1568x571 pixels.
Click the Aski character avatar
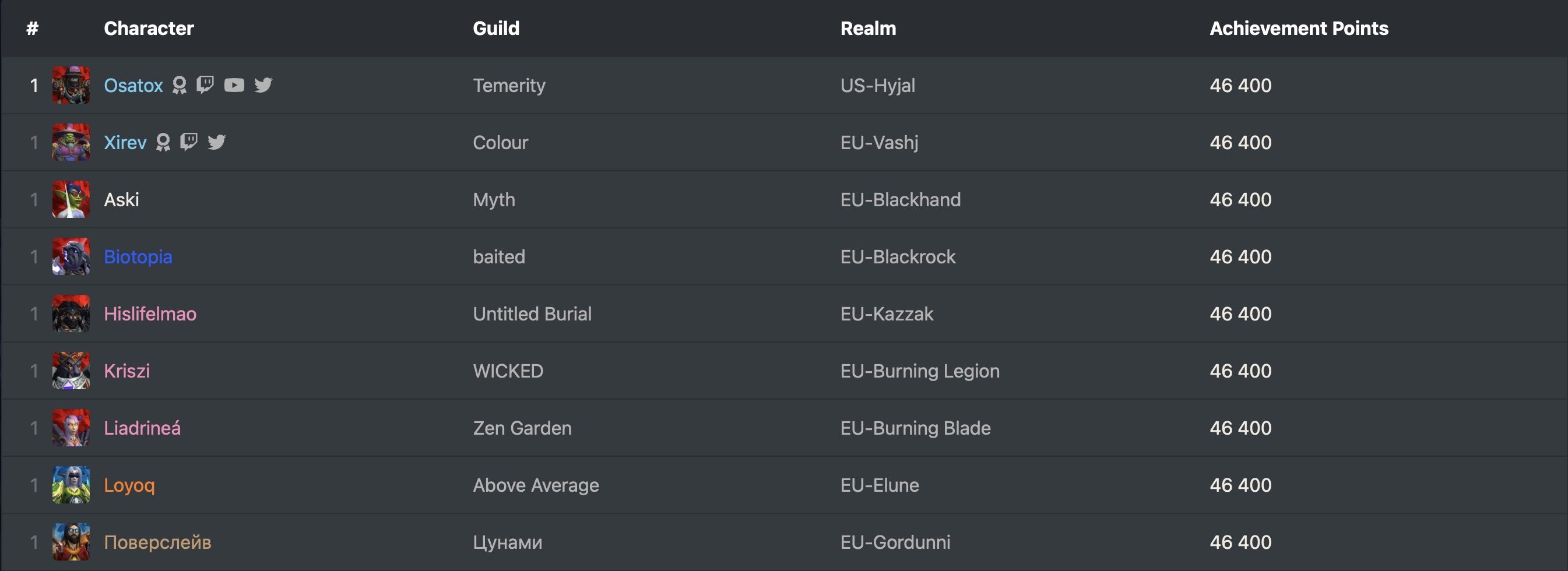(x=71, y=199)
